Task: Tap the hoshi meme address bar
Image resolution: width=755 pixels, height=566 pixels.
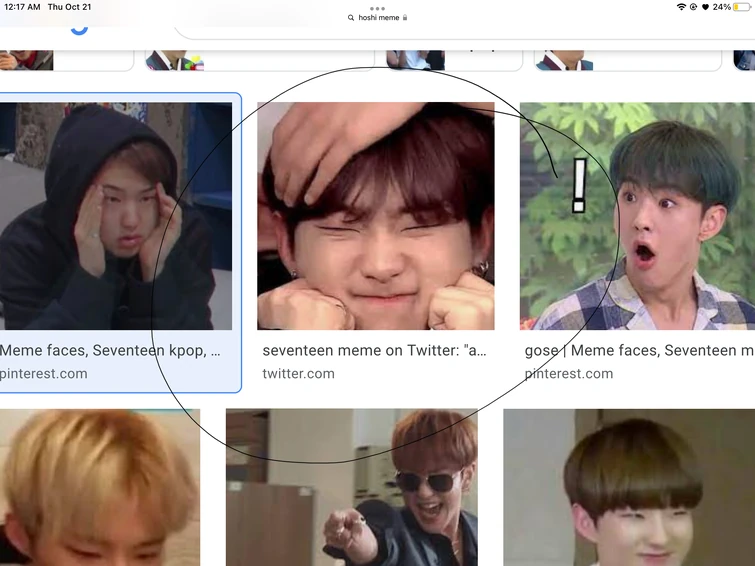Action: [x=378, y=17]
